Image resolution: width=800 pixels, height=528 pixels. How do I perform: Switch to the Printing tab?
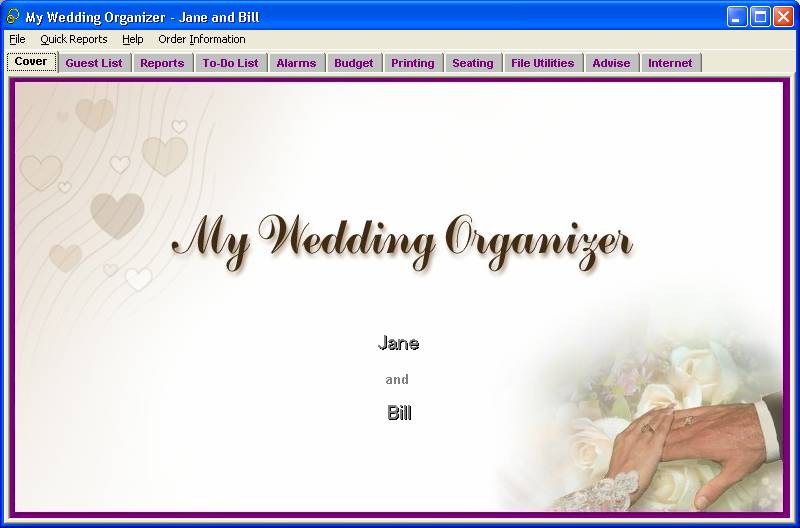413,63
